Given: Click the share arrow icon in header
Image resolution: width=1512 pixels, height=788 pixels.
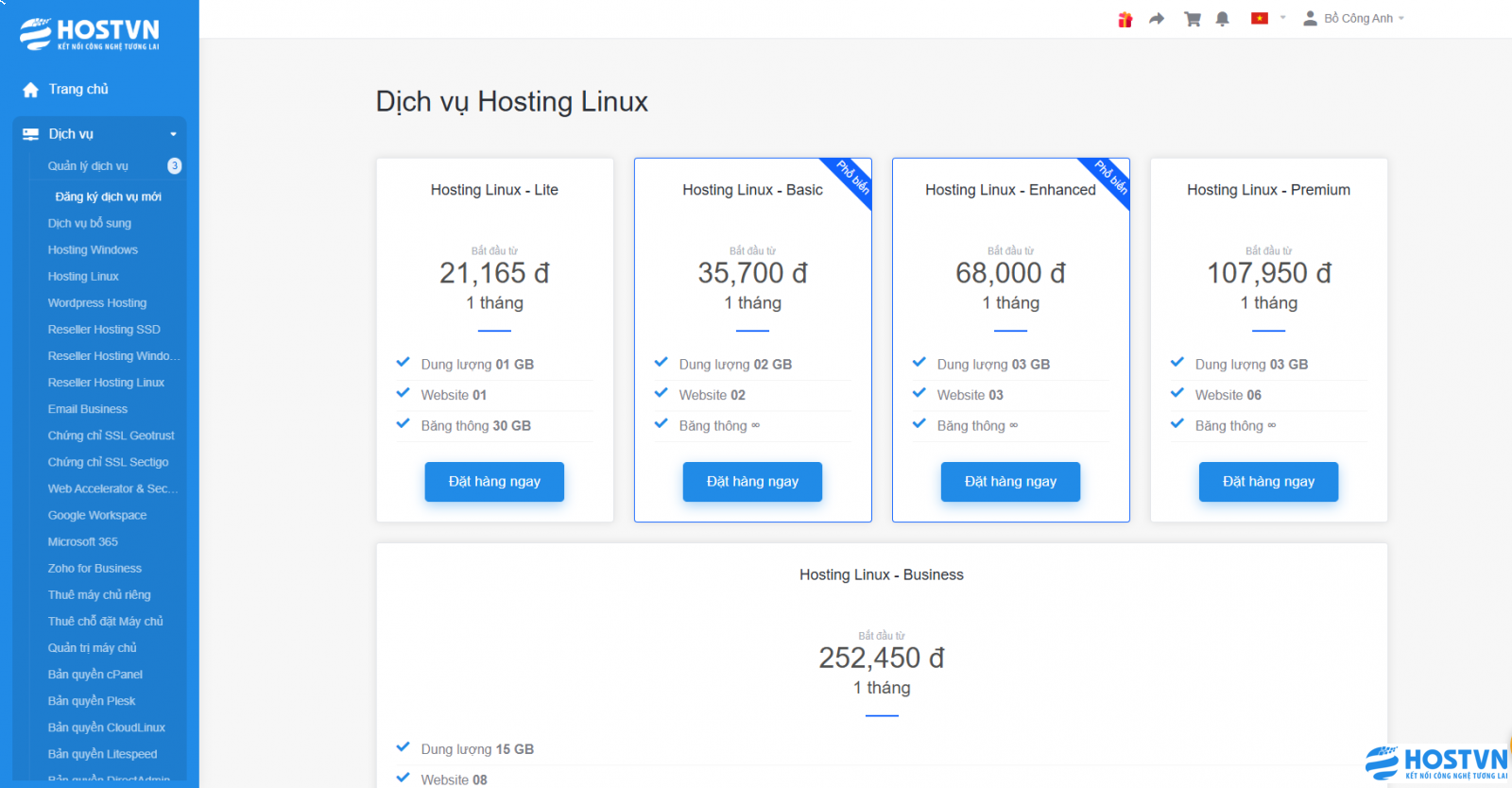Looking at the screenshot, I should (1157, 19).
